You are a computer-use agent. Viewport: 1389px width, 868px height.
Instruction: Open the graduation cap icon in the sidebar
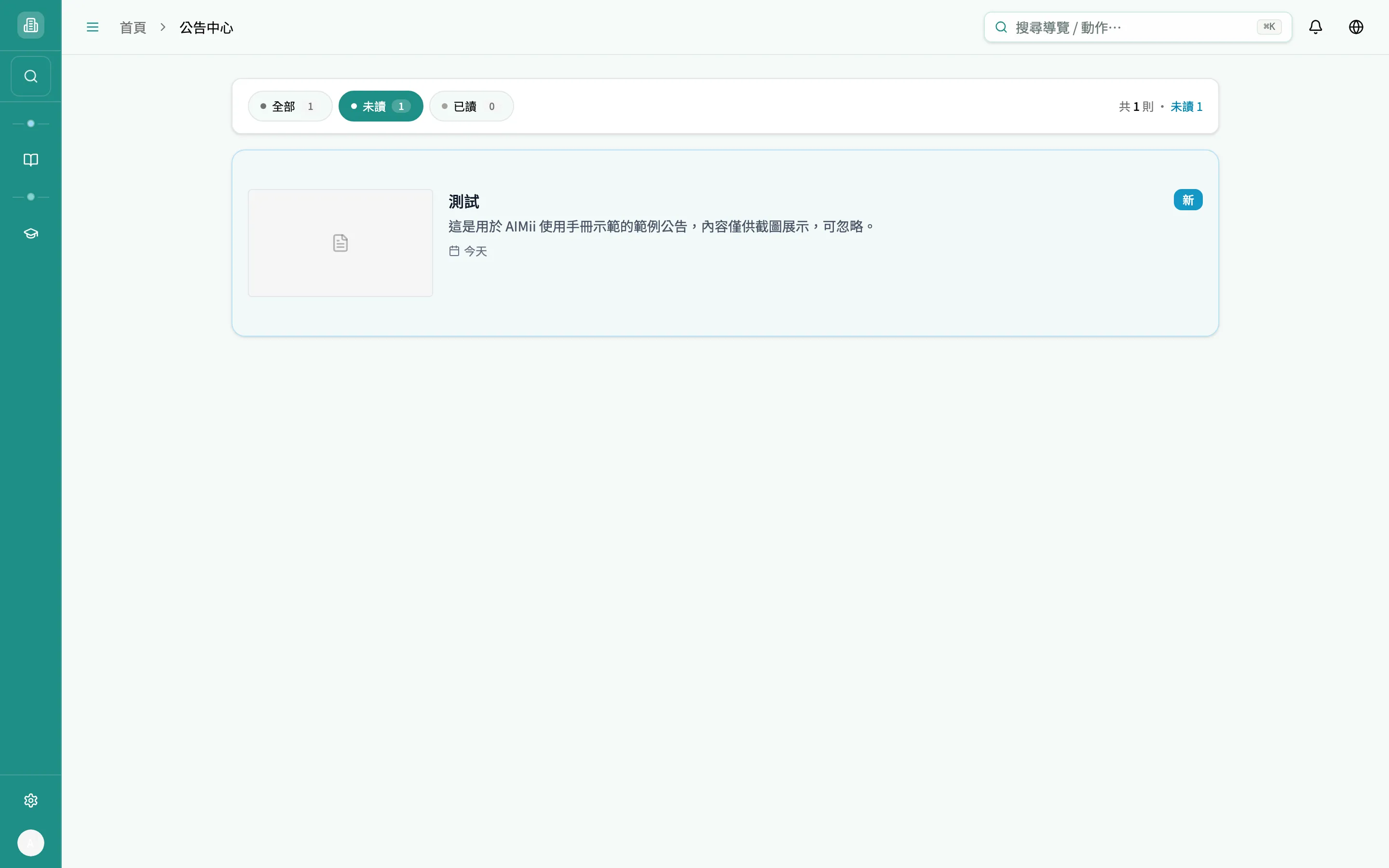tap(30, 233)
